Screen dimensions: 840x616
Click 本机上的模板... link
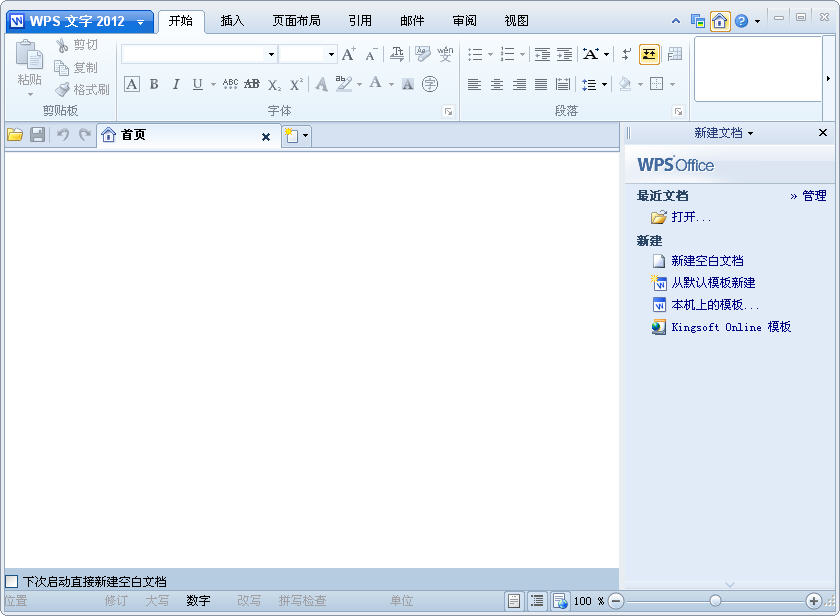(715, 305)
